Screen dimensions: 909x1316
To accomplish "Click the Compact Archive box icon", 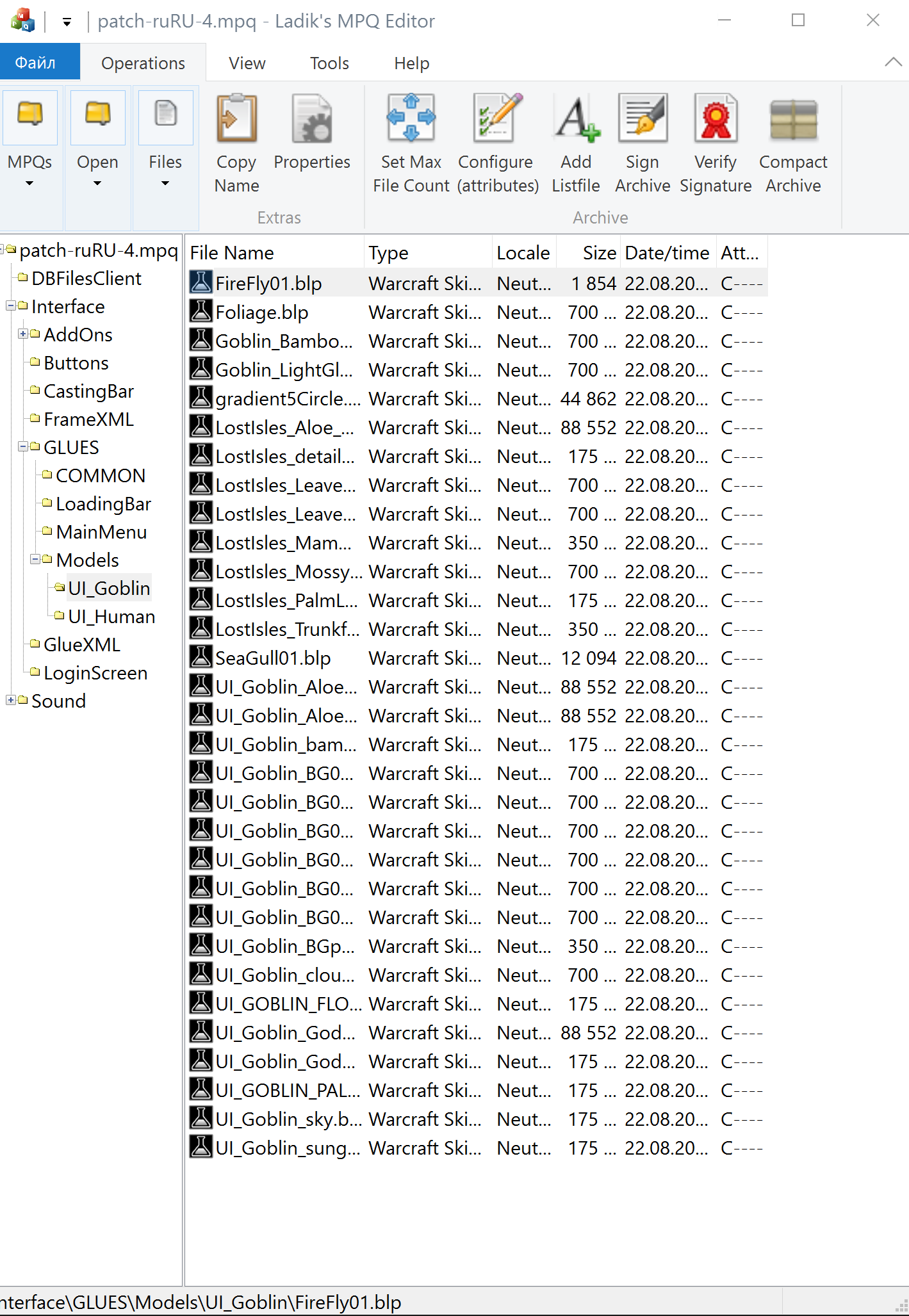I will 793,120.
